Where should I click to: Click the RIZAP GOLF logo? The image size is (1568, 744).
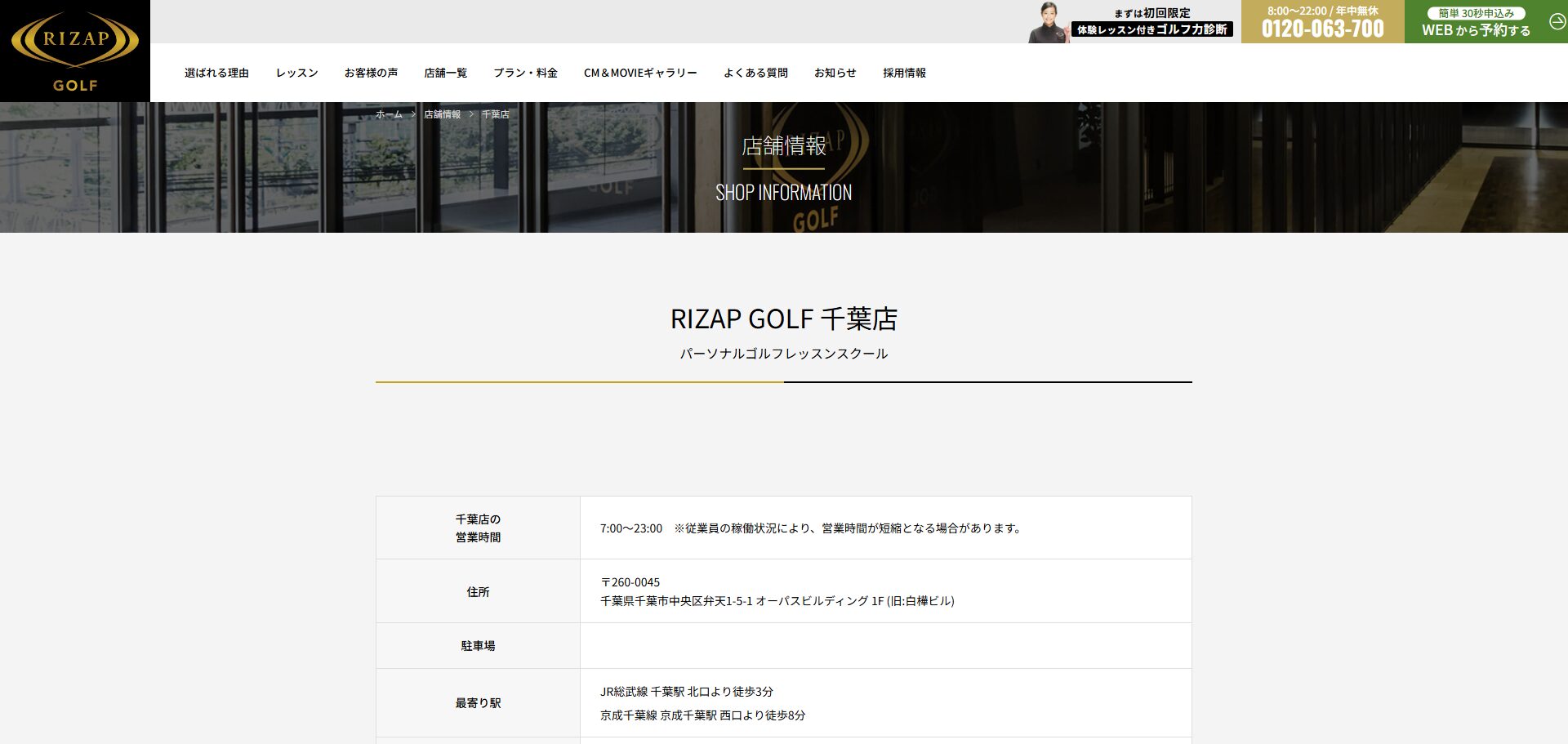75,51
